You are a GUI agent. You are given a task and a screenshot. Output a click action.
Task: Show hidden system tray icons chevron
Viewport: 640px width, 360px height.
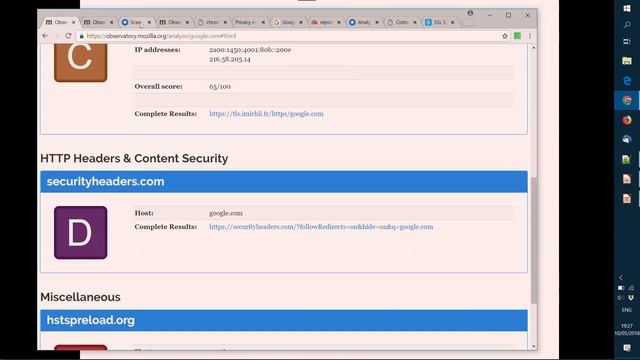pyautogui.click(x=621, y=278)
